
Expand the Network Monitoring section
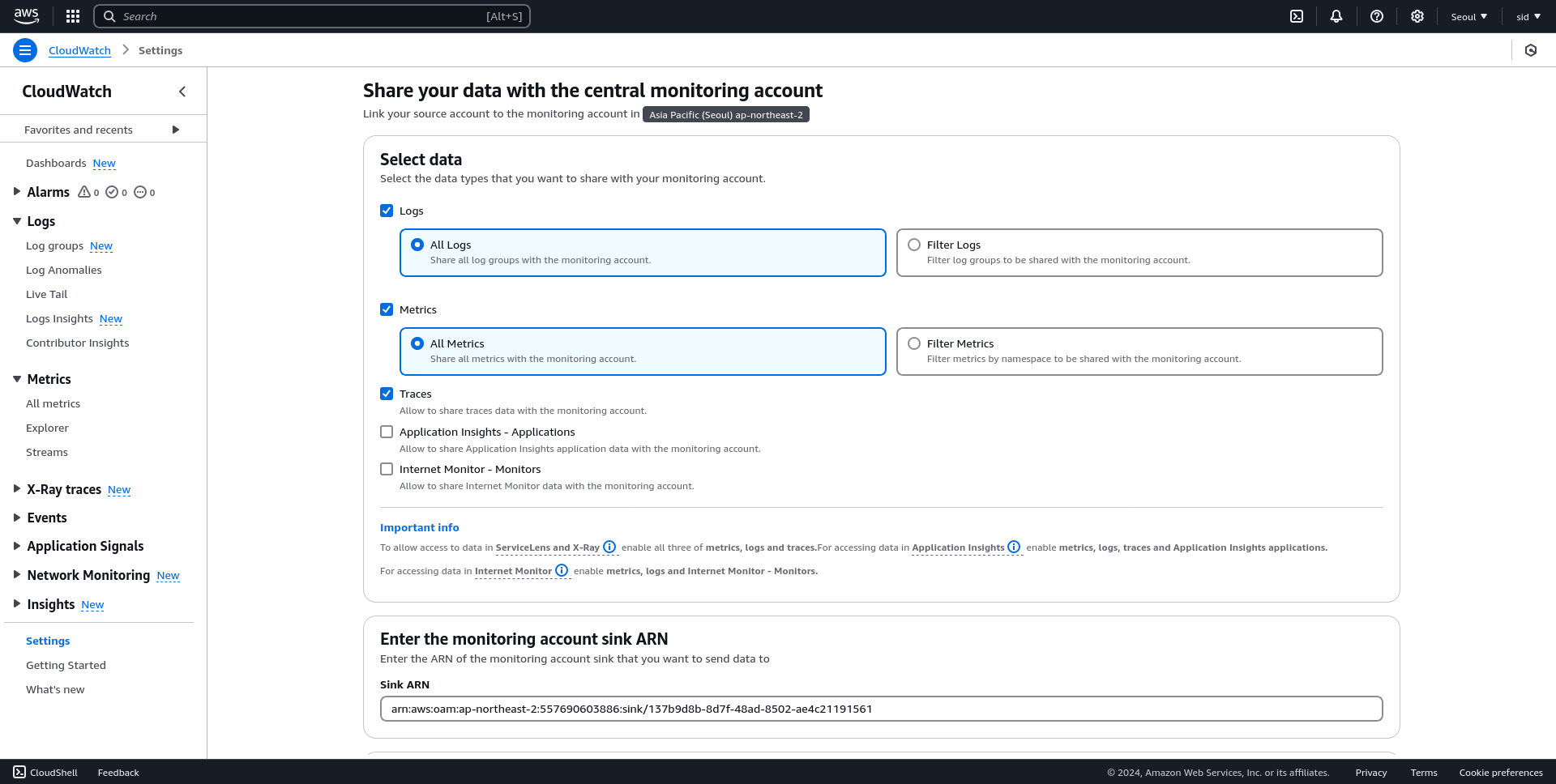(x=17, y=575)
